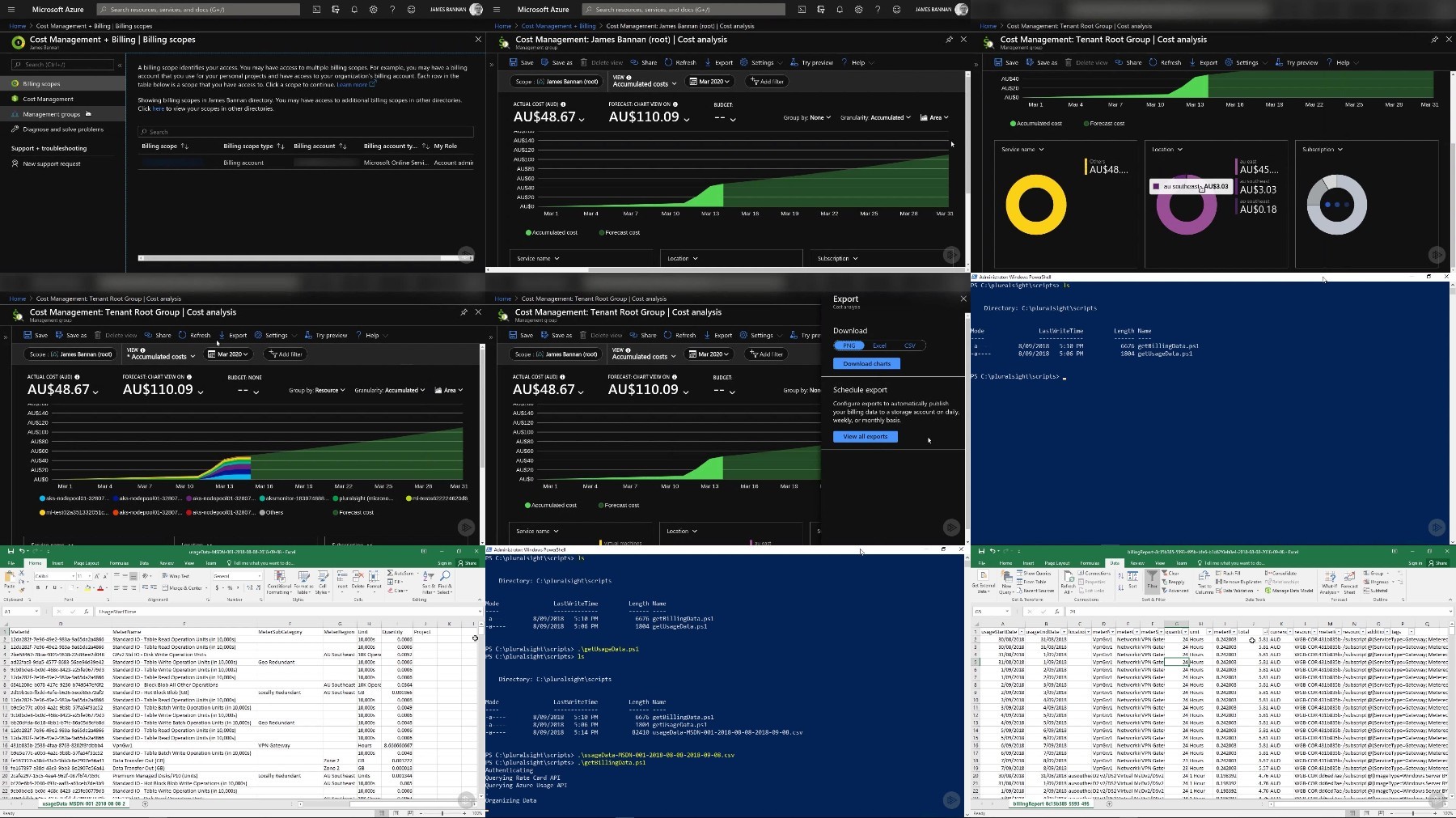Open Format as Table in the usageData Excel ribbon

303,582
